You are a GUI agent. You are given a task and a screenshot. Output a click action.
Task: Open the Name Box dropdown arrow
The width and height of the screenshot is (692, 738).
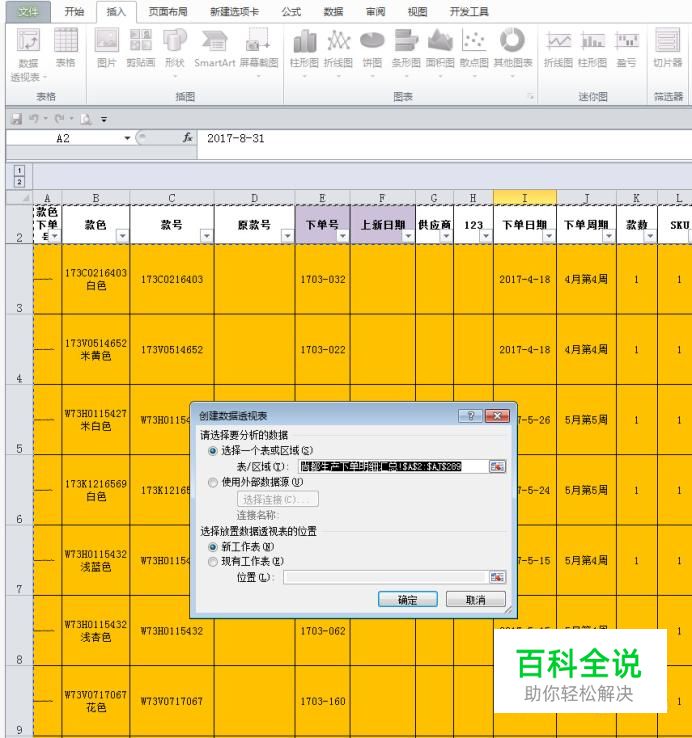127,138
